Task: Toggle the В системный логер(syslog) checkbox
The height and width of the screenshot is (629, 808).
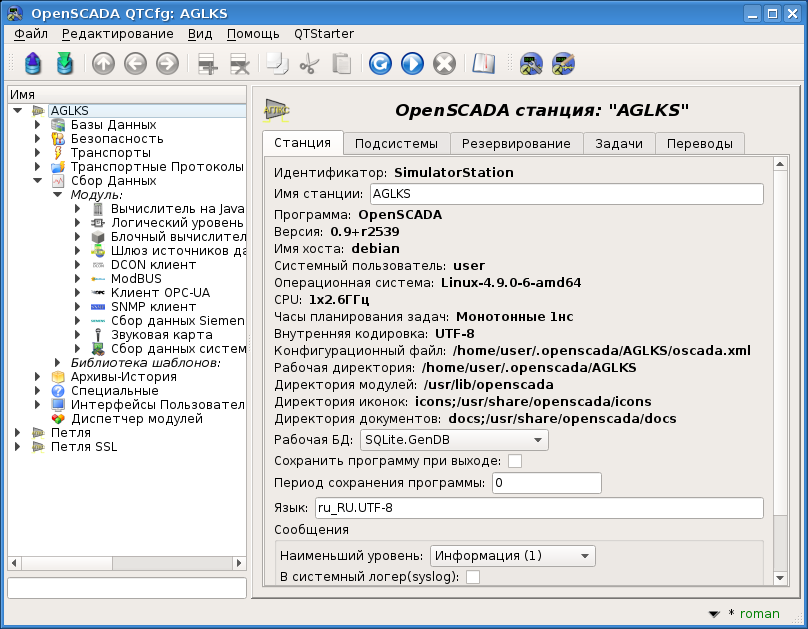Action: [x=473, y=576]
